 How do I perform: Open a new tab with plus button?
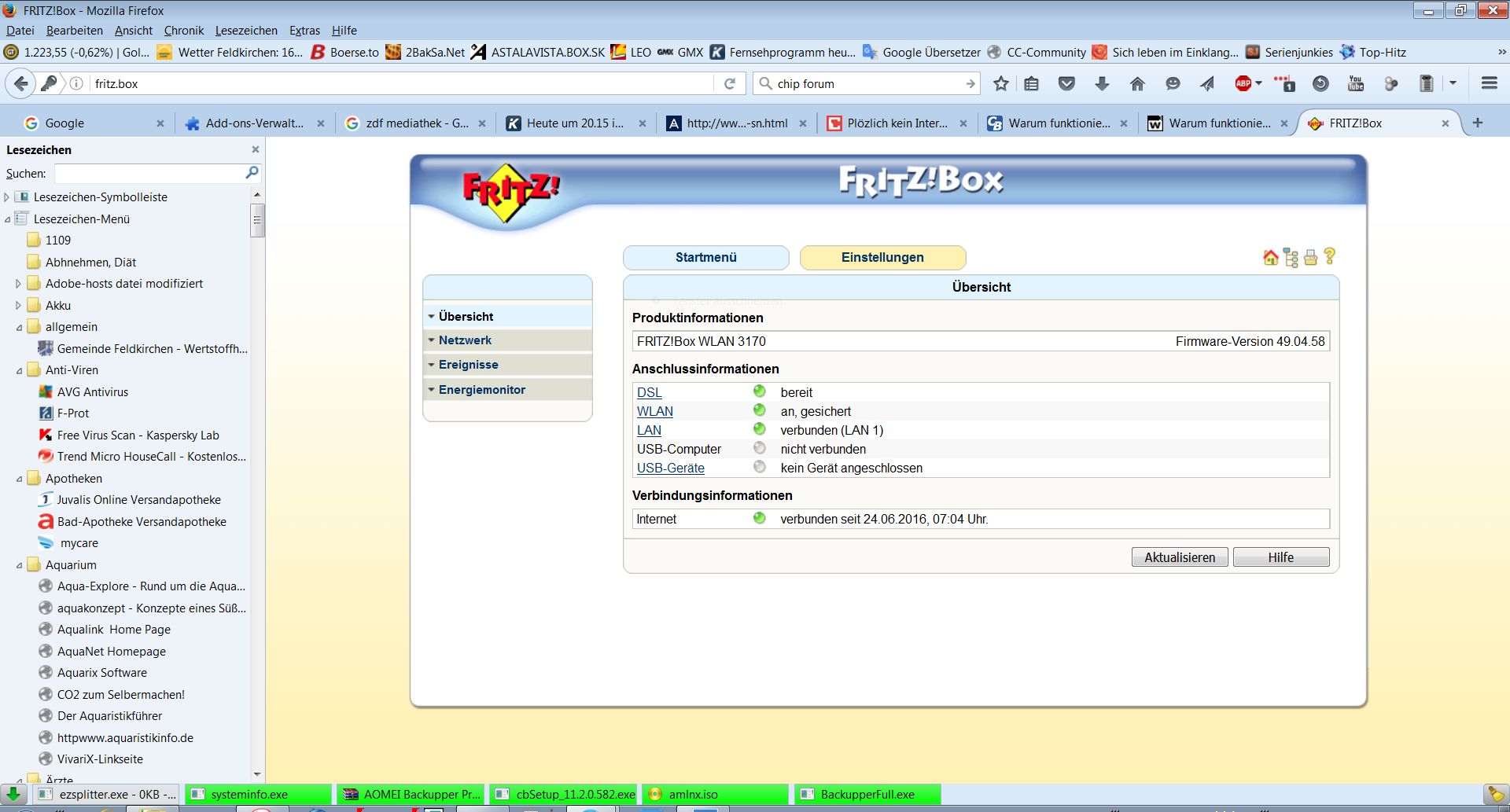coord(1478,123)
